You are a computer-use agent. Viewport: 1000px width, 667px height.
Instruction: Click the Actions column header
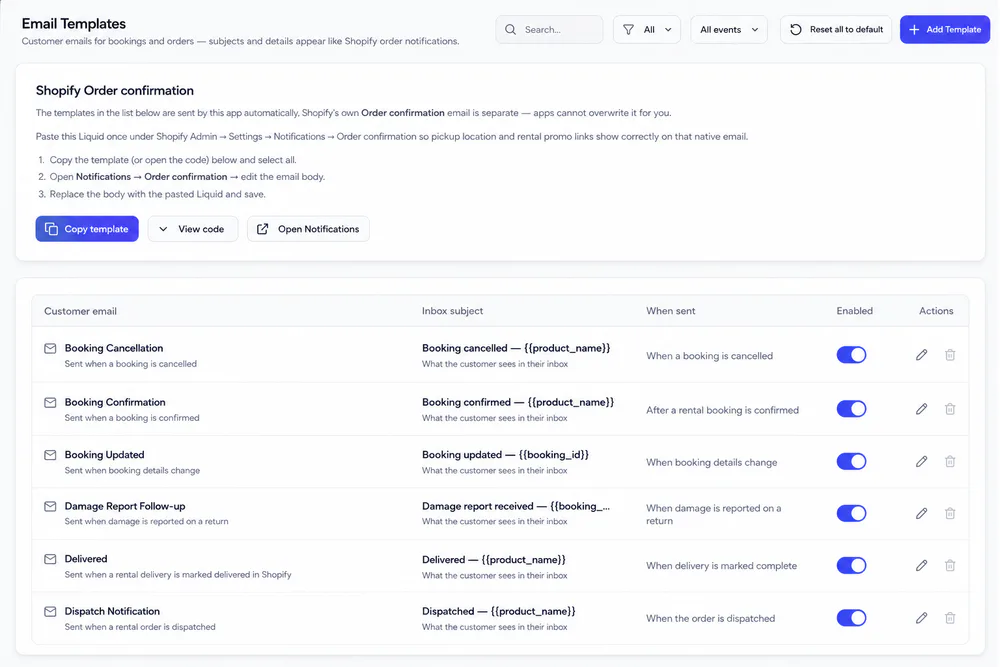(936, 311)
